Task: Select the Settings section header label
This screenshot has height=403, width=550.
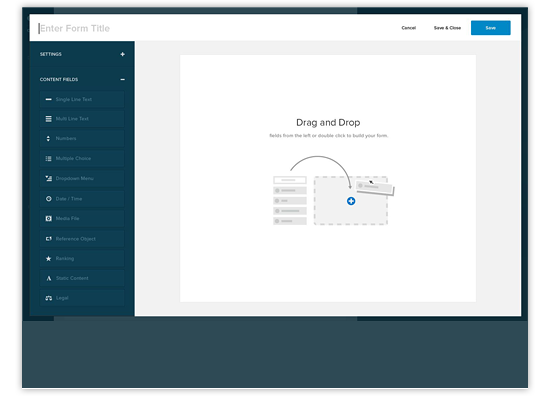Action: click(x=51, y=54)
